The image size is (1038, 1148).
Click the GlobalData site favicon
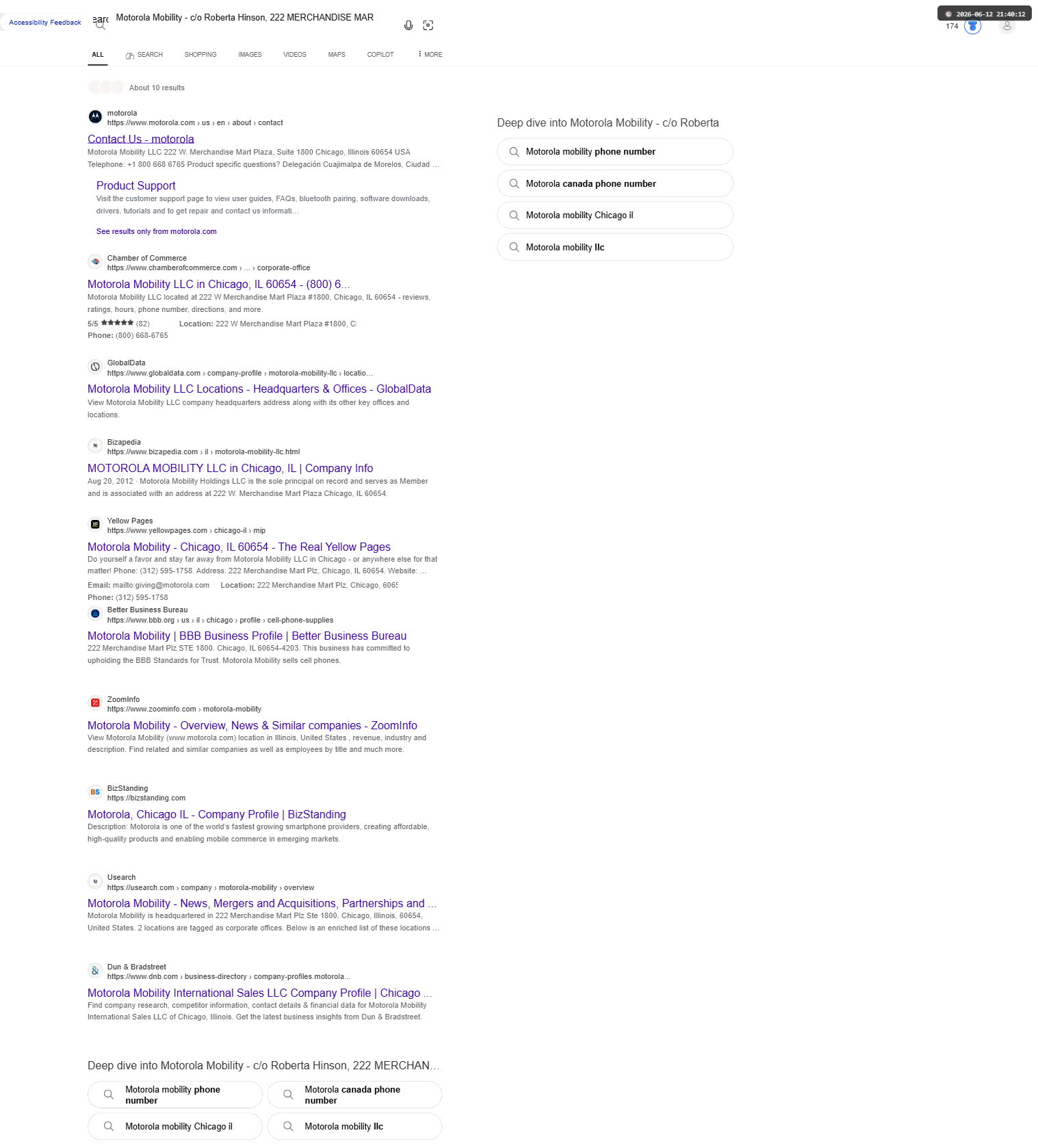[95, 367]
